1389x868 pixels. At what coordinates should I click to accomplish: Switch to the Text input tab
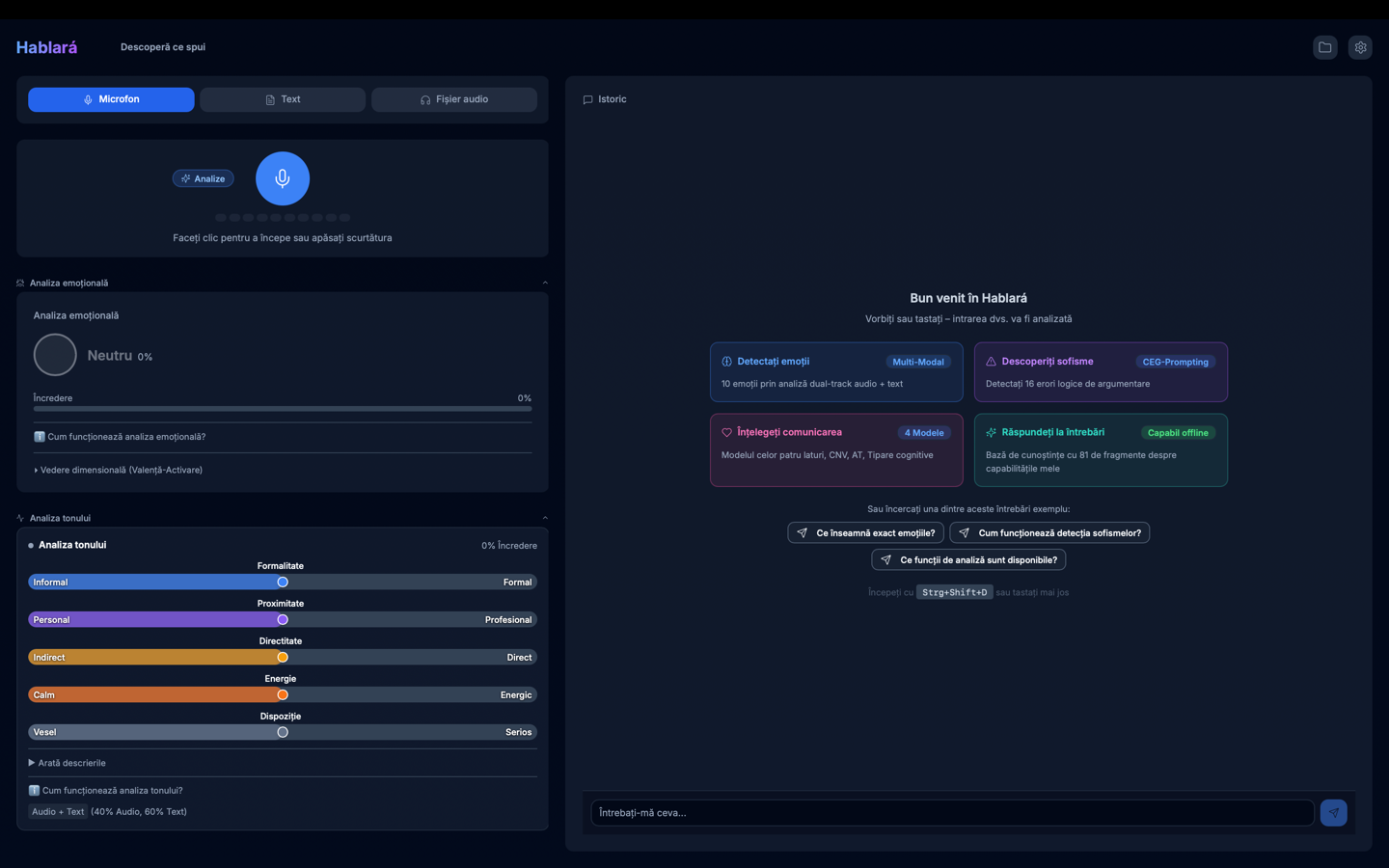(282, 99)
